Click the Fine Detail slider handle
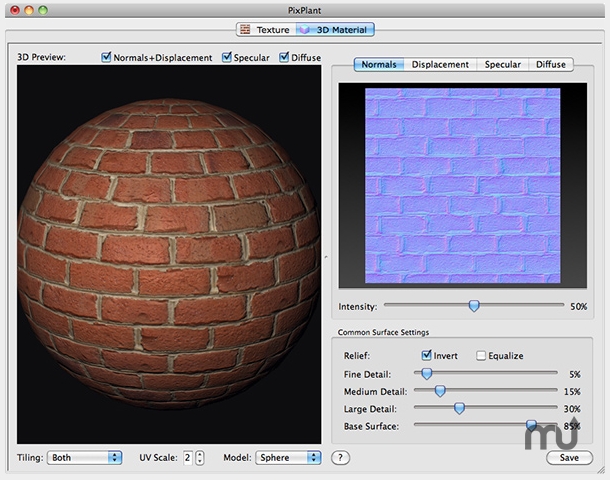The height and width of the screenshot is (480, 610). (426, 373)
